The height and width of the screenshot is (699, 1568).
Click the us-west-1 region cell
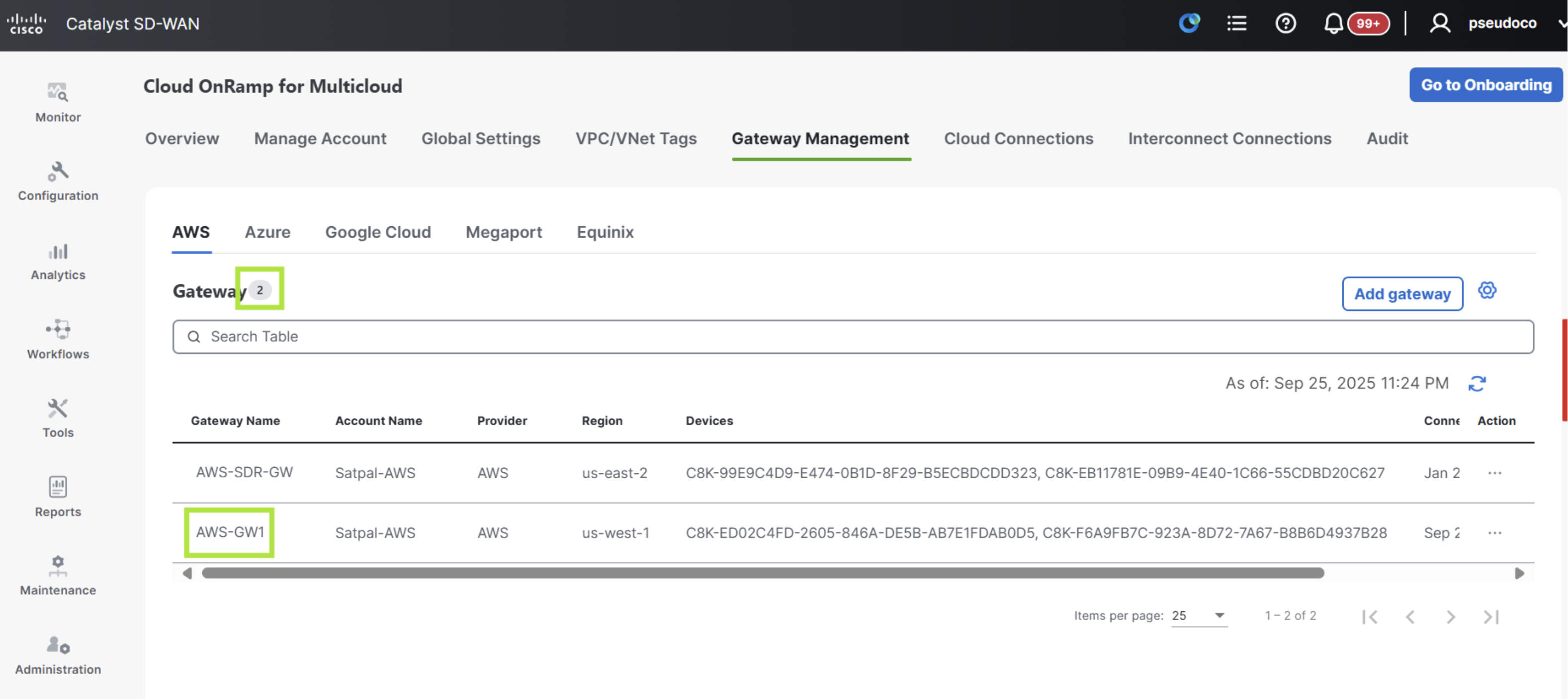[615, 533]
